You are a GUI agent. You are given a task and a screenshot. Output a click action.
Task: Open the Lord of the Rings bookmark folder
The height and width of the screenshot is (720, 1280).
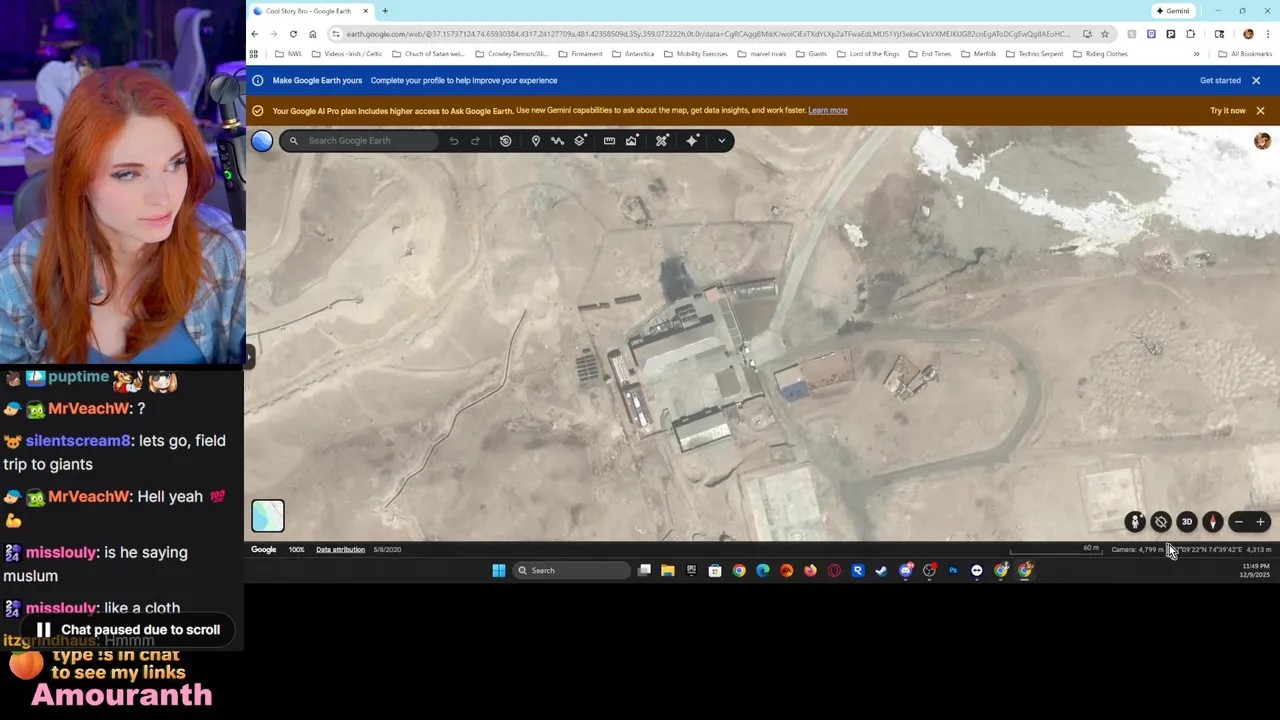click(869, 54)
